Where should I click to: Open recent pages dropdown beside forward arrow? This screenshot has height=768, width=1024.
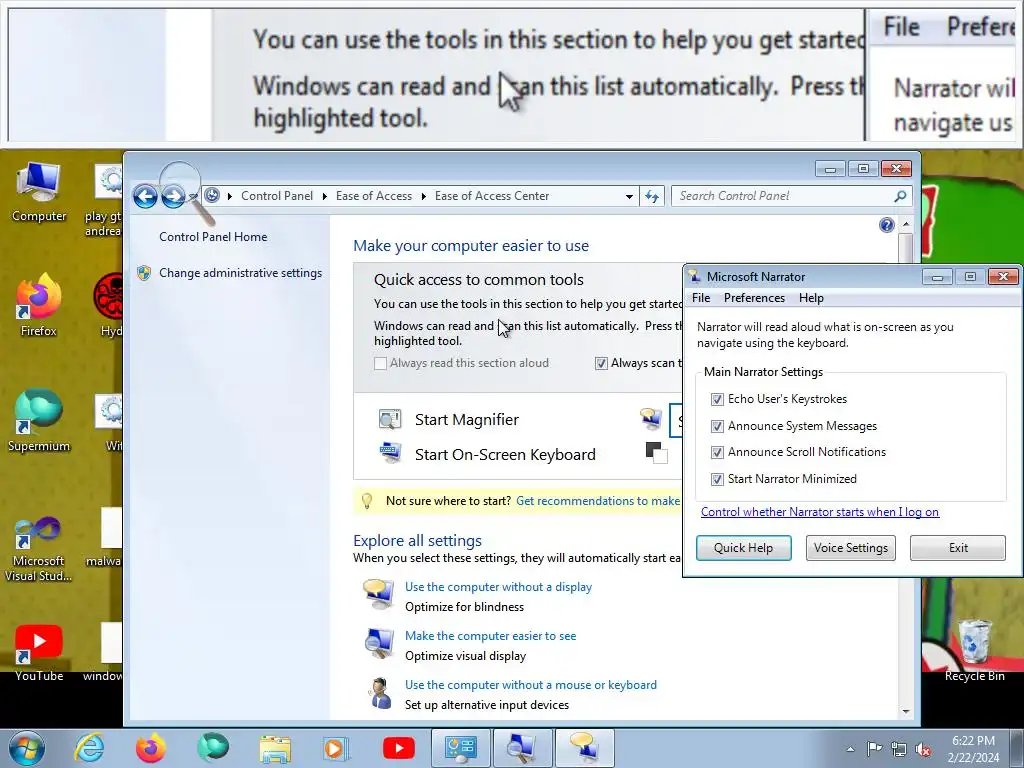pos(193,196)
